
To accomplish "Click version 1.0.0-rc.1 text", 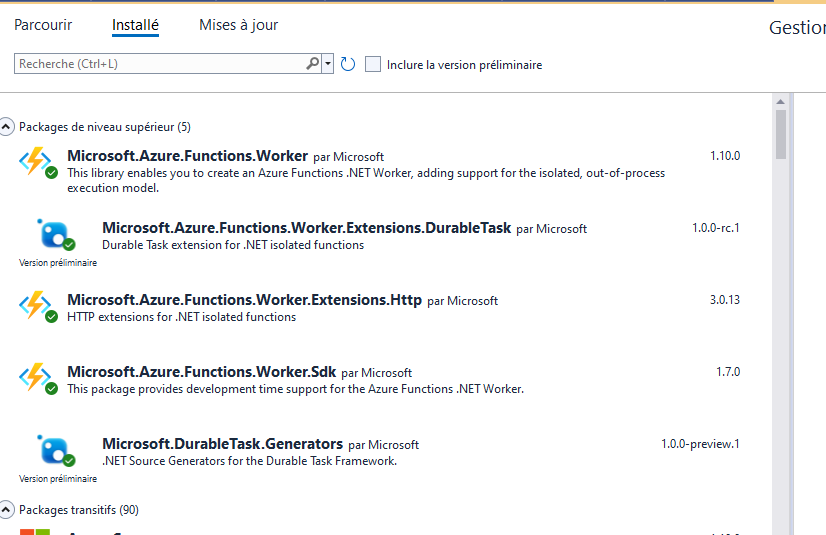I will 716,228.
